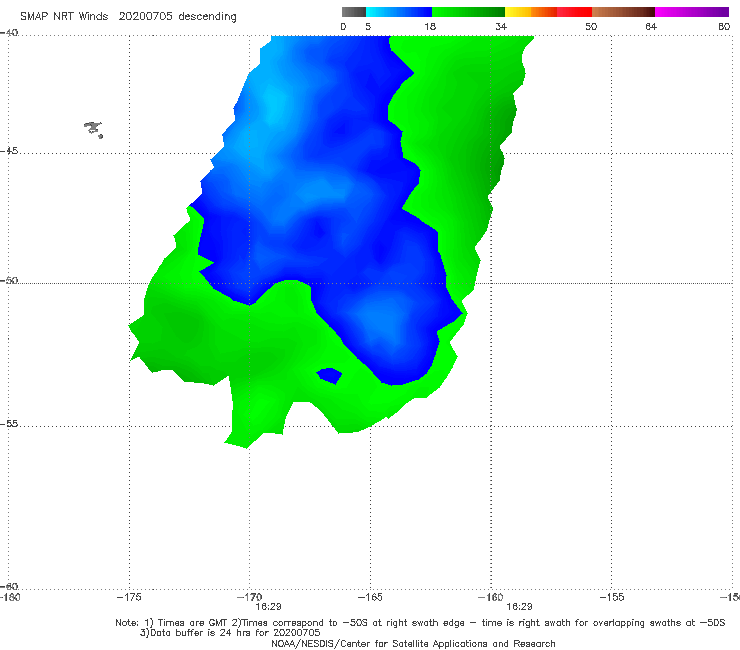Click the swath time '16:29' below -170
The height and width of the screenshot is (650, 740).
coord(269,607)
